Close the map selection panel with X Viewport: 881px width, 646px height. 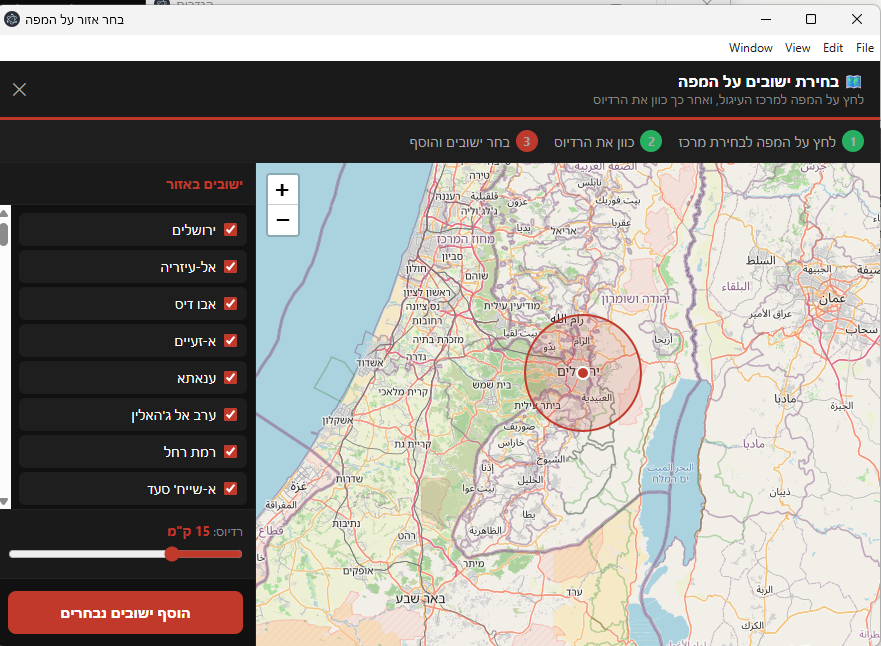(x=20, y=89)
